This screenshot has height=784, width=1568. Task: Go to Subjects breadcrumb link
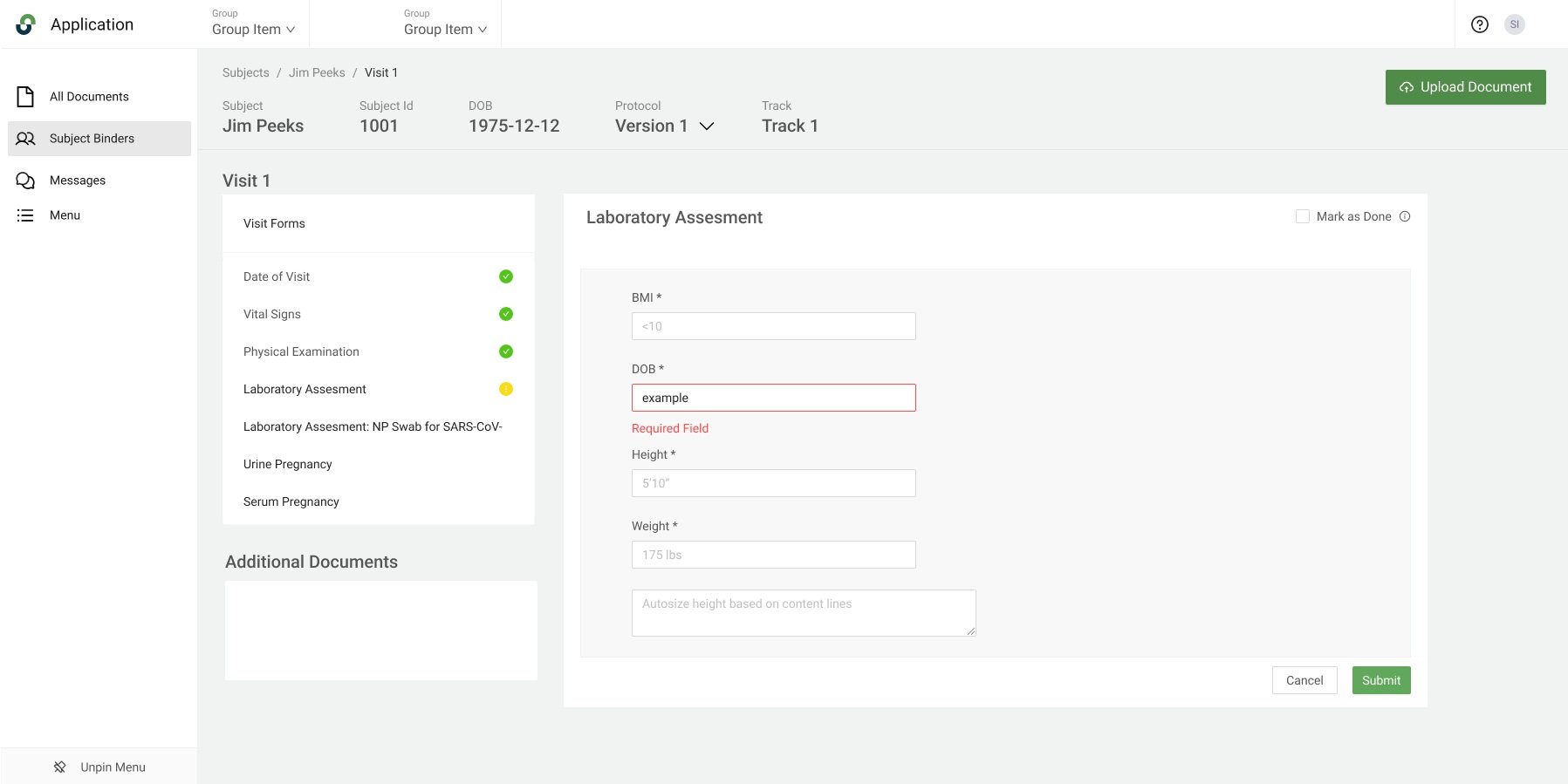coord(246,72)
